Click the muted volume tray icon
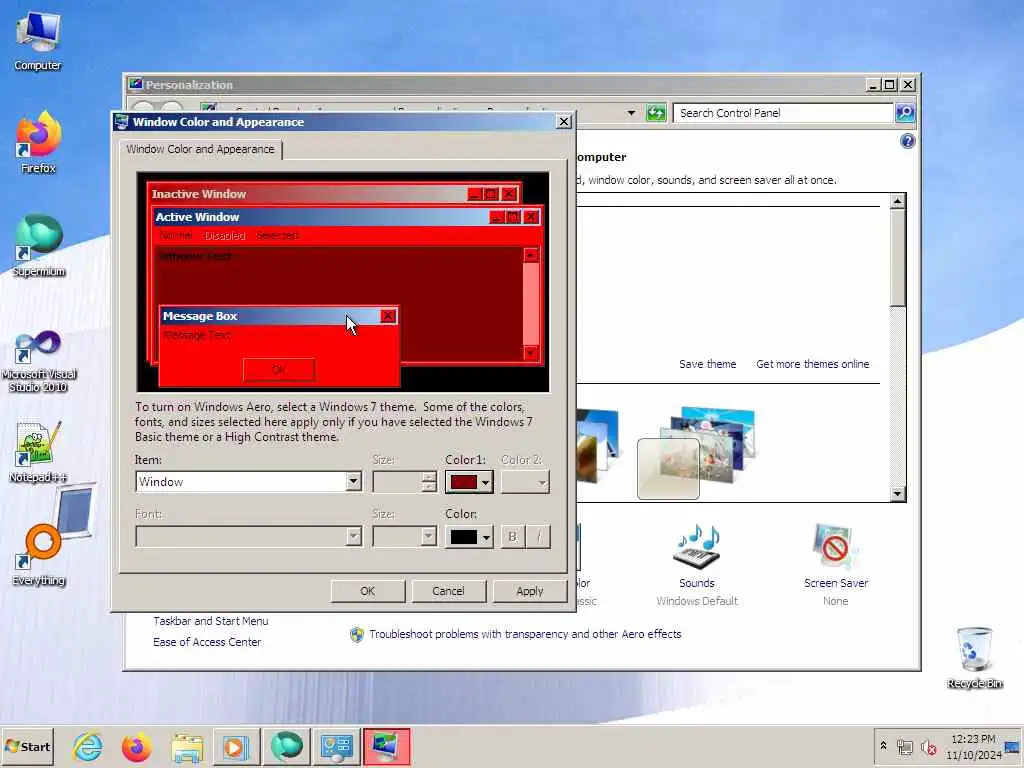Screen dimensions: 1024x768 point(928,746)
